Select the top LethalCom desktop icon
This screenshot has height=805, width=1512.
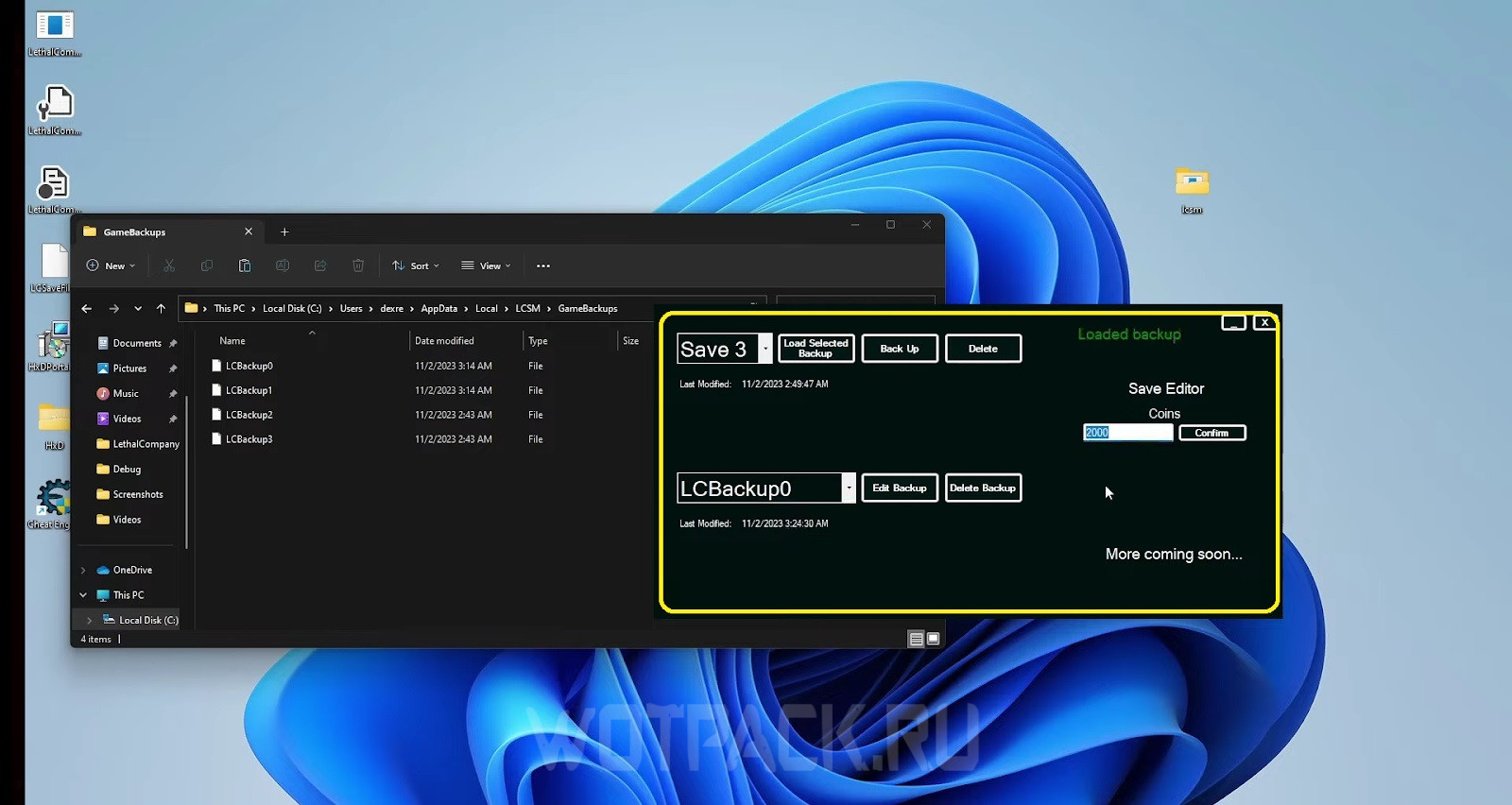pos(54,33)
